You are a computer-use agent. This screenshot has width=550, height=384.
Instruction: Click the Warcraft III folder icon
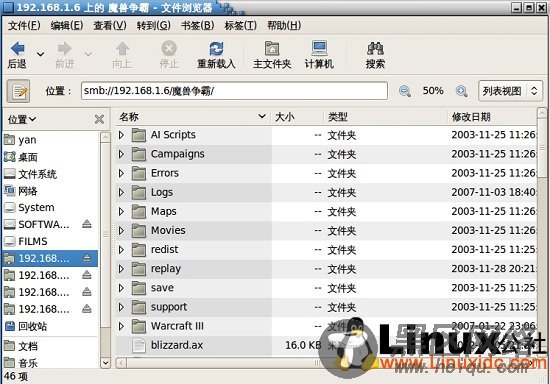pyautogui.click(x=139, y=326)
